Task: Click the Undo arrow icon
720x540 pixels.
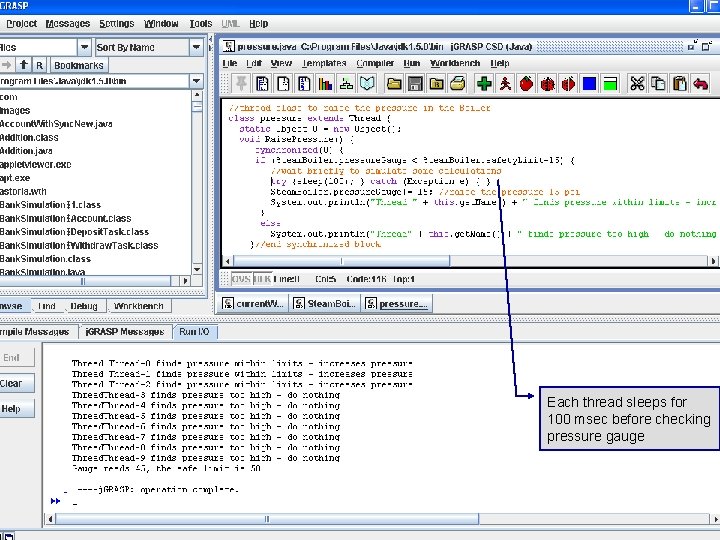Action: (703, 84)
